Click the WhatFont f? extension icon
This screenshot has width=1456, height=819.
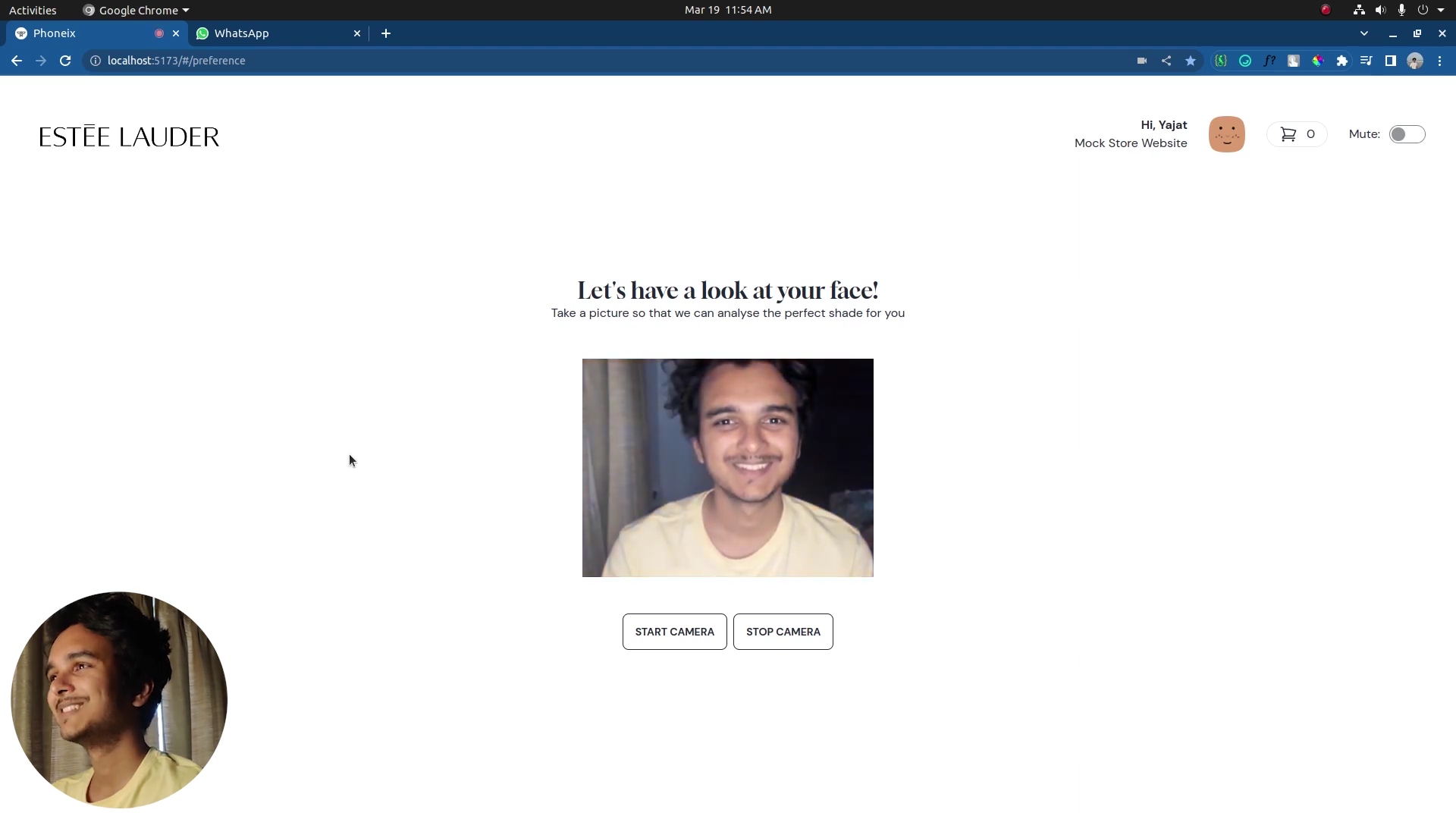tap(1269, 61)
